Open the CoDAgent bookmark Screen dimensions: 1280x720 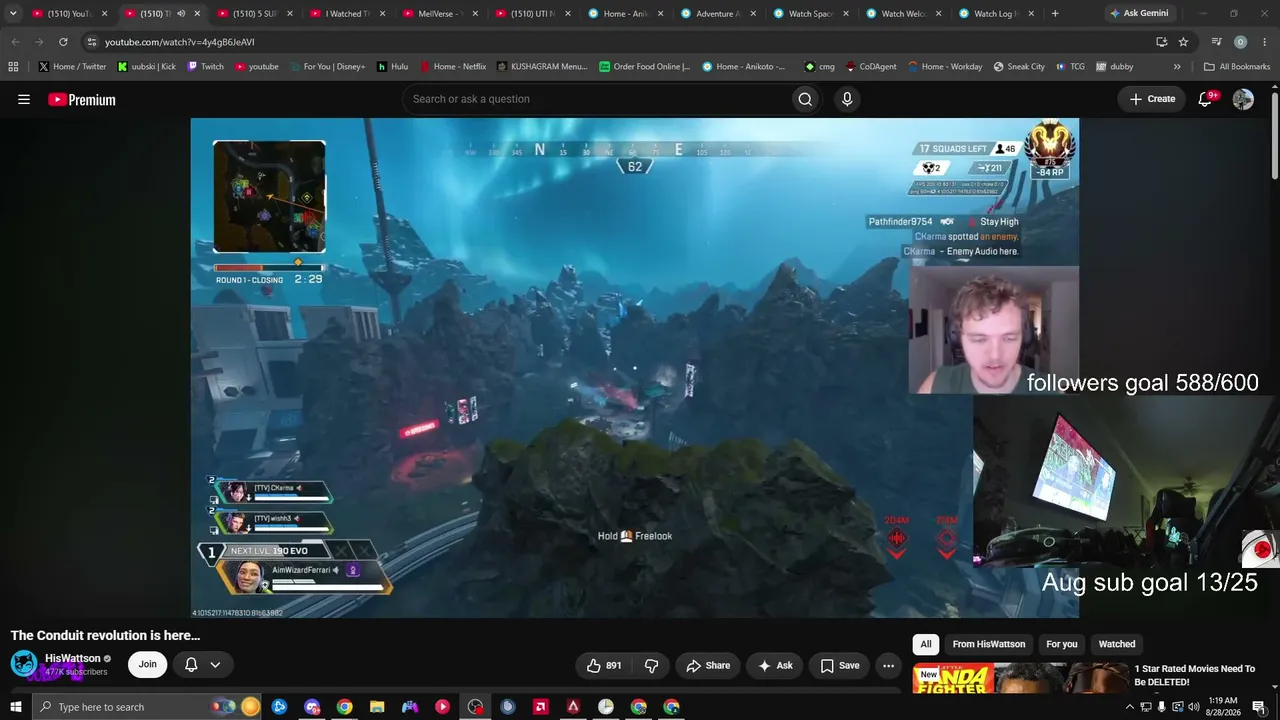click(x=871, y=67)
